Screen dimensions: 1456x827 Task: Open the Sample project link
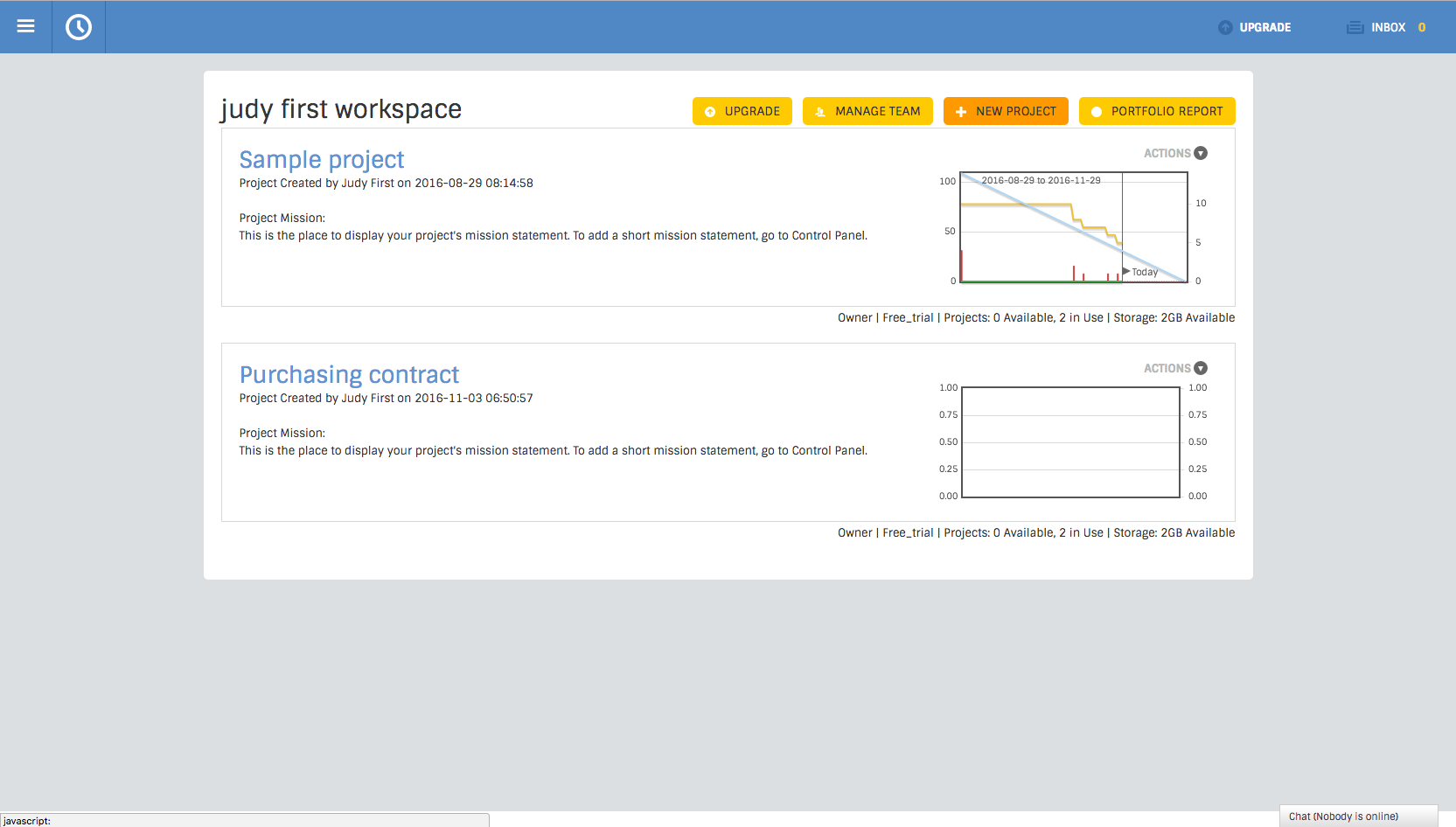[x=322, y=159]
